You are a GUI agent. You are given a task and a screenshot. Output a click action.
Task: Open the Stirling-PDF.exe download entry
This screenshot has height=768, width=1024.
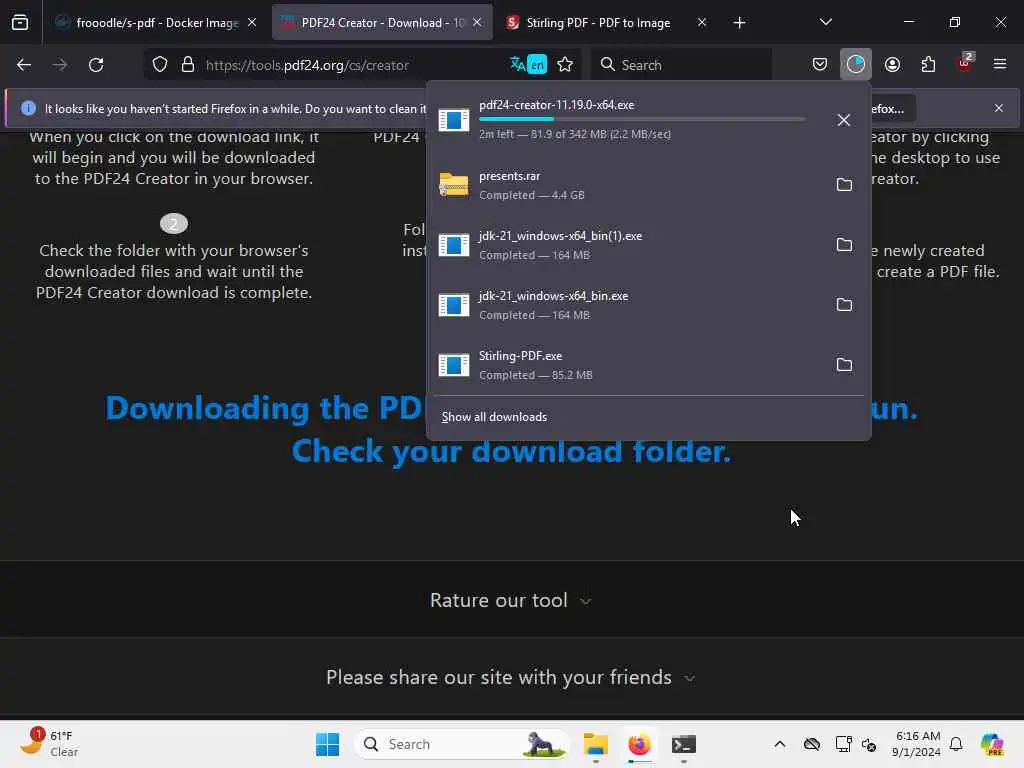tap(627, 365)
